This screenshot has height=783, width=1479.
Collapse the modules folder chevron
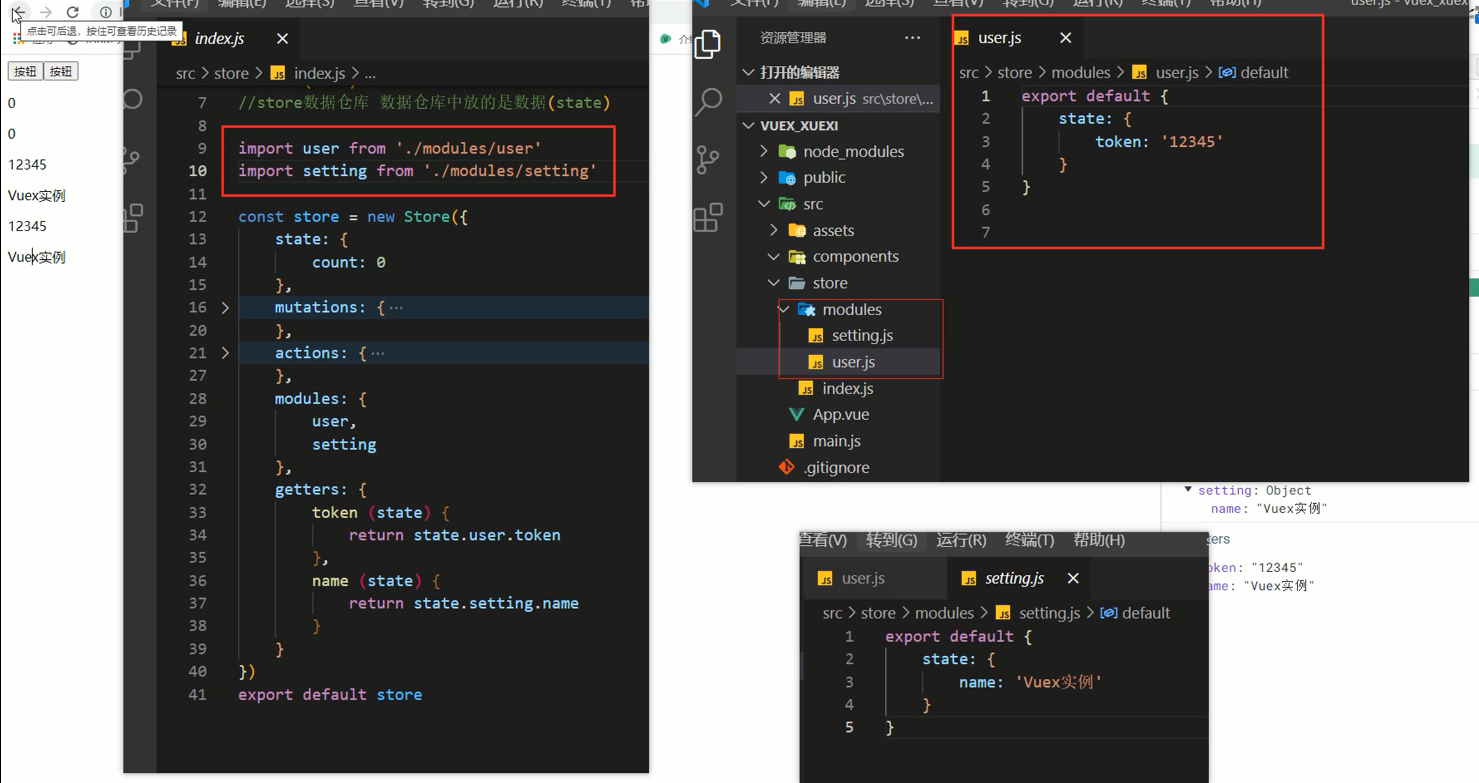(784, 309)
